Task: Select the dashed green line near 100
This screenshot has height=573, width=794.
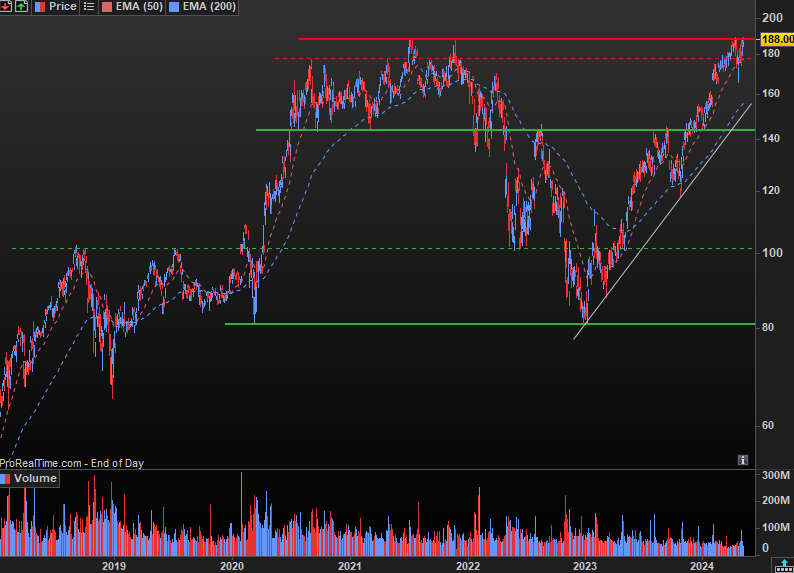Action: [x=382, y=249]
